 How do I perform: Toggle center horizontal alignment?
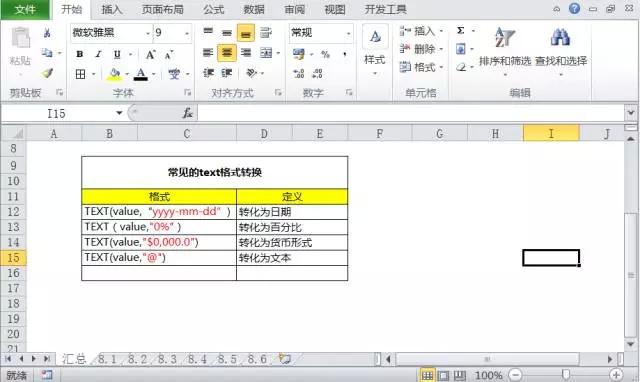(227, 53)
